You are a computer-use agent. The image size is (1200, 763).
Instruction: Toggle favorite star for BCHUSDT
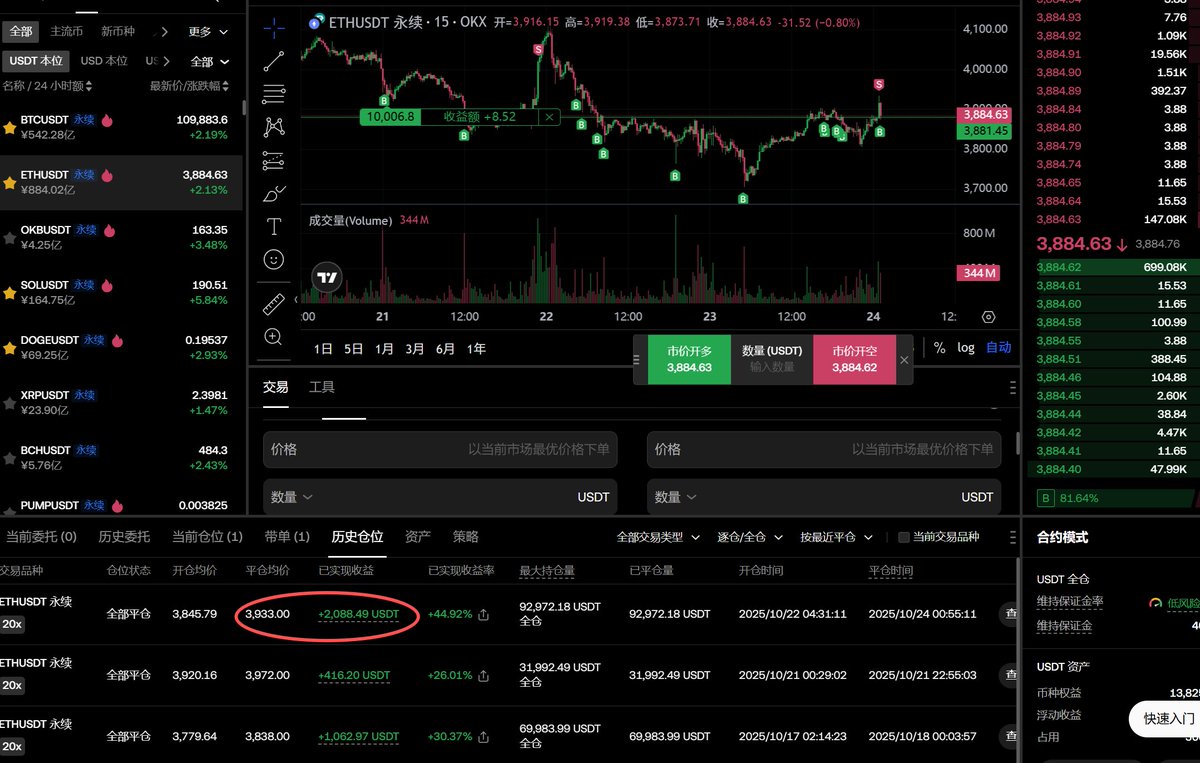click(10, 458)
